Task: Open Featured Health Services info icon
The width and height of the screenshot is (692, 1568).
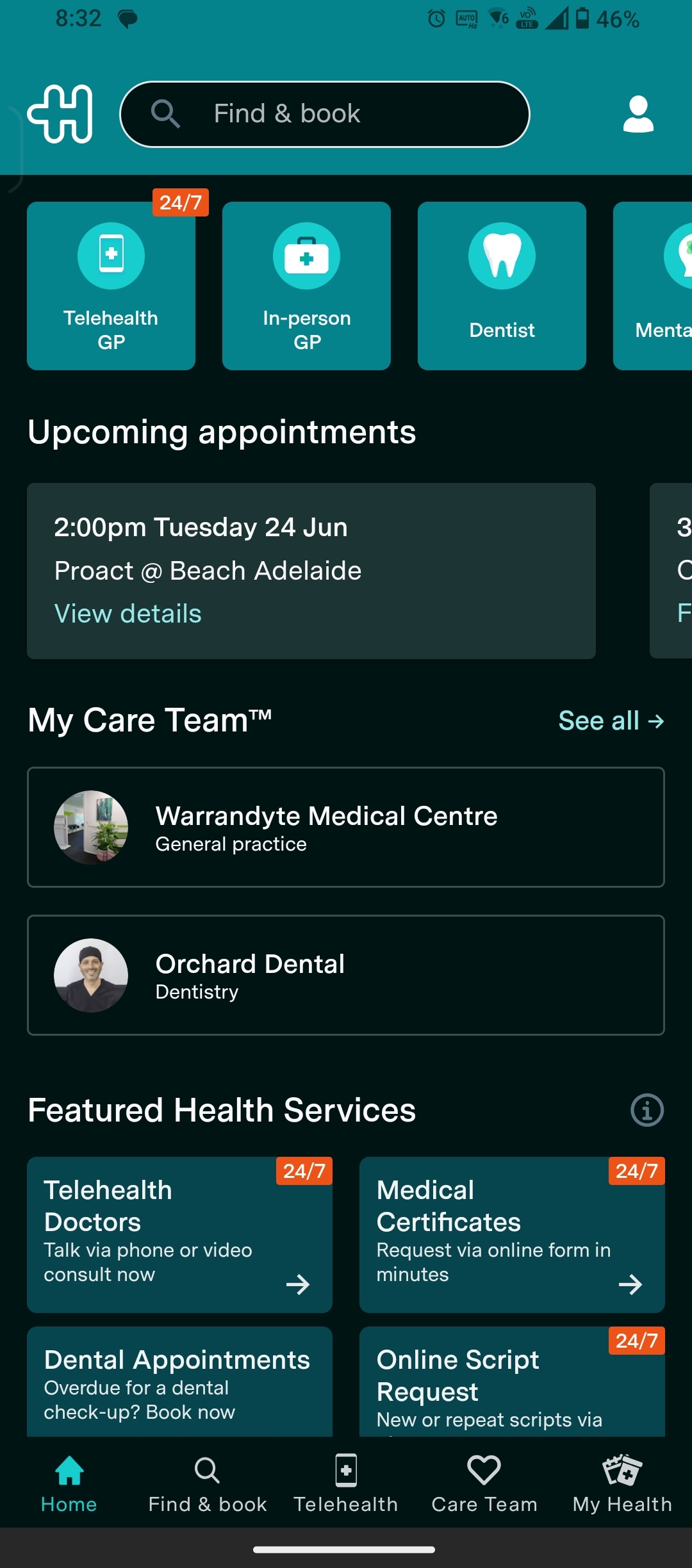Action: pos(647,1110)
